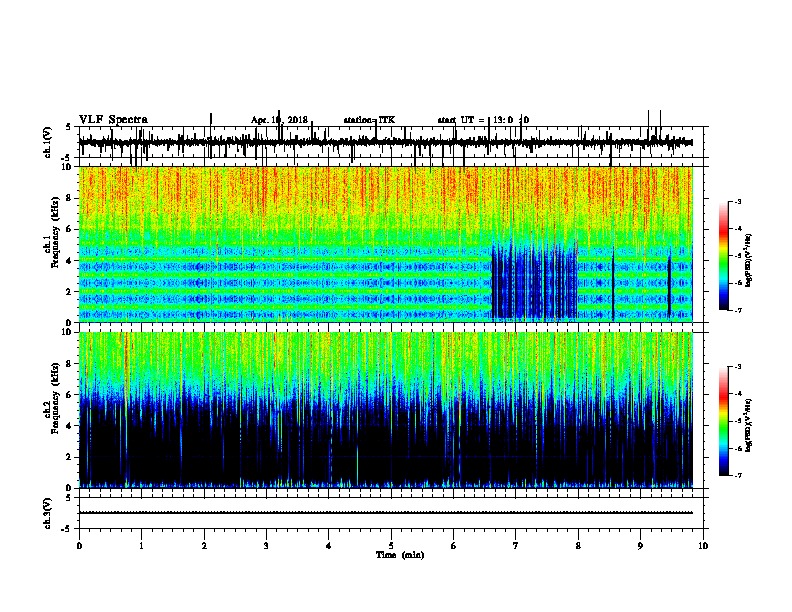The width and height of the screenshot is (792, 612).
Task: Click the "Time (min)" axis label
Action: tap(400, 555)
